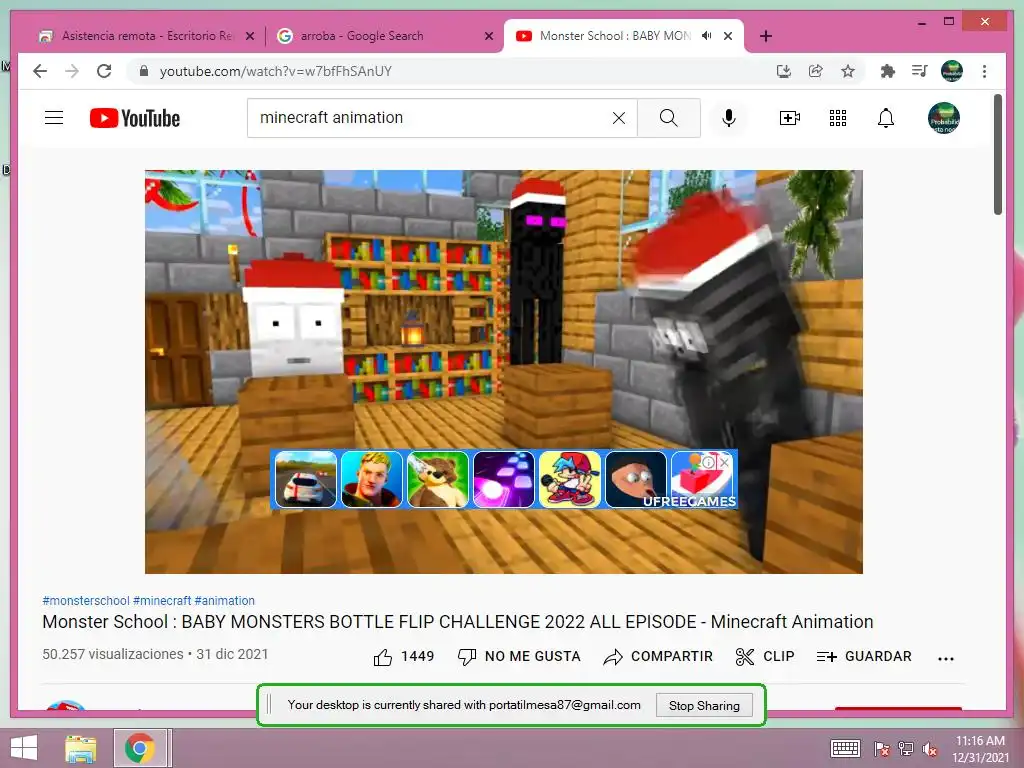1024x768 pixels.
Task: Click the Fortnite character ad thumbnail
Action: [372, 479]
